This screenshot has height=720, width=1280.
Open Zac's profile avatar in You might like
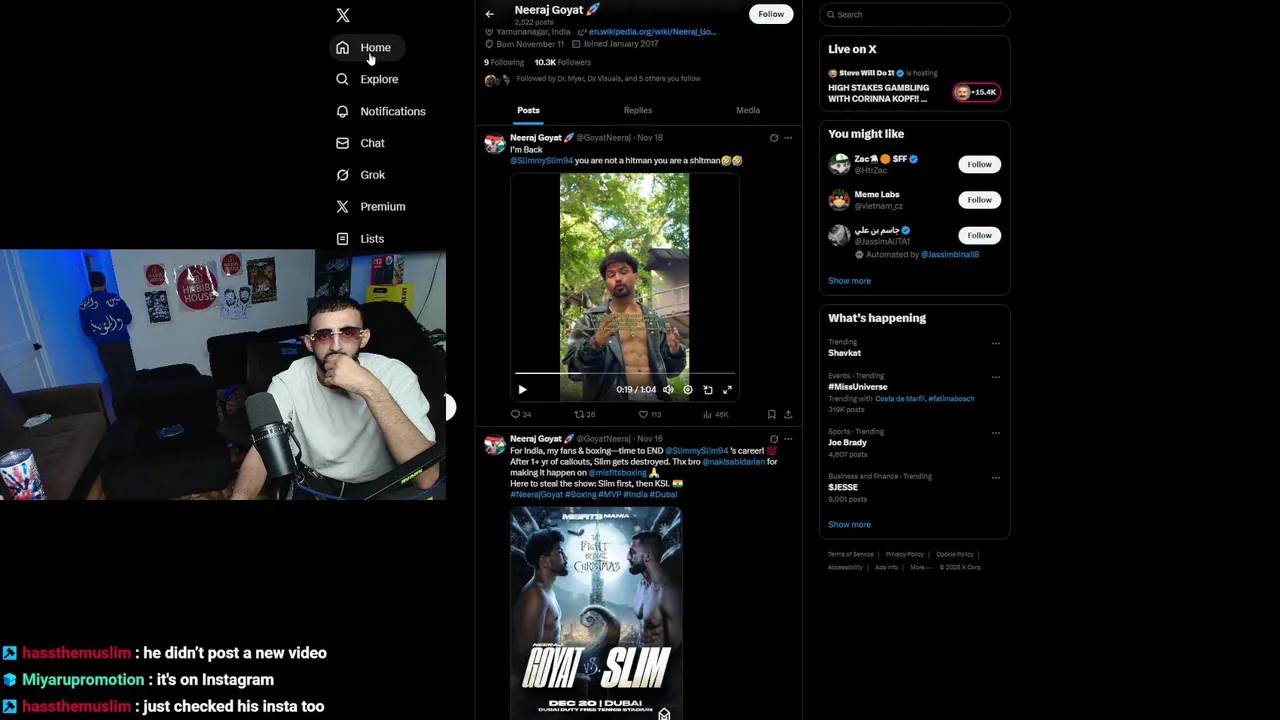click(839, 164)
